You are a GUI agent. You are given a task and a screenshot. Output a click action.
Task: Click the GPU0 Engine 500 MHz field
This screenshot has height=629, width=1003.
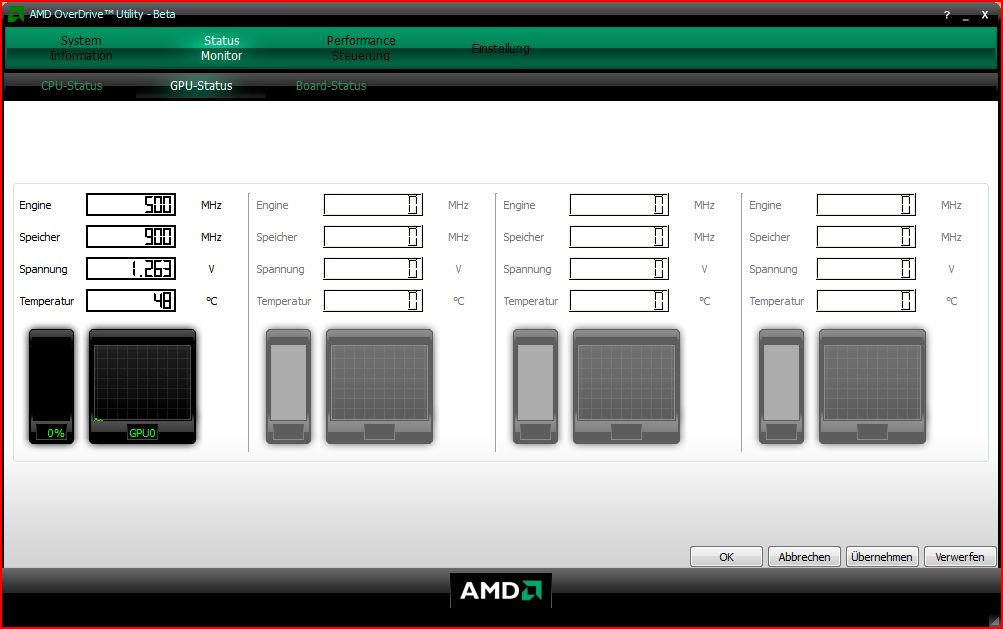coord(131,205)
